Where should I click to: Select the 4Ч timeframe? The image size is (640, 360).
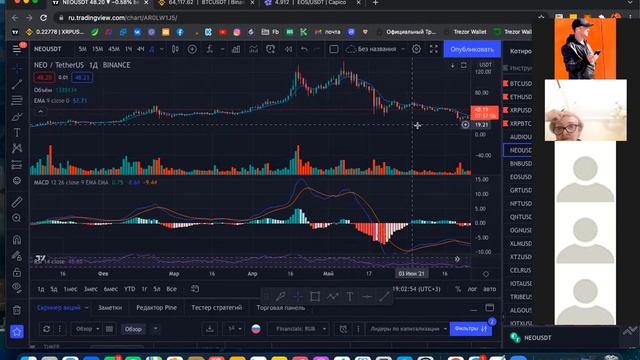coord(140,49)
